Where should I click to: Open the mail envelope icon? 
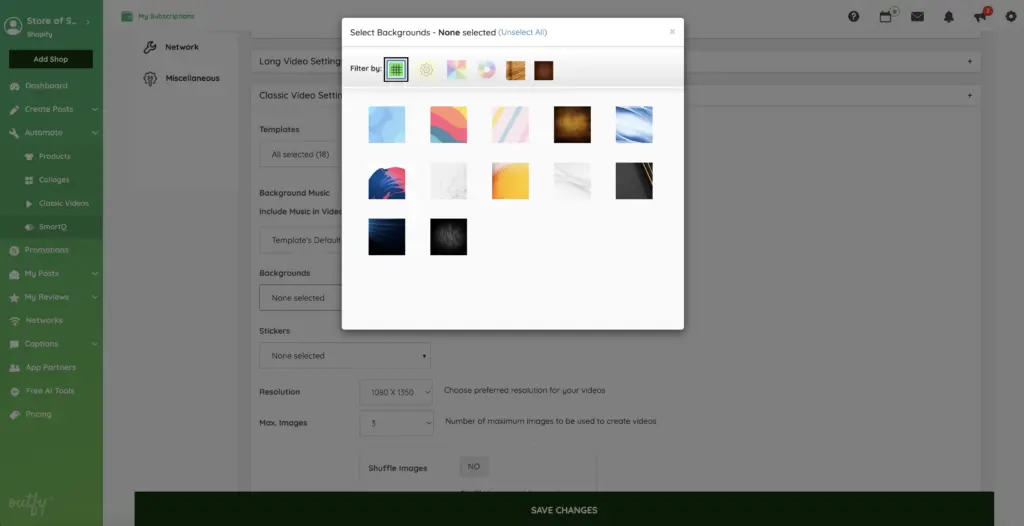click(917, 16)
